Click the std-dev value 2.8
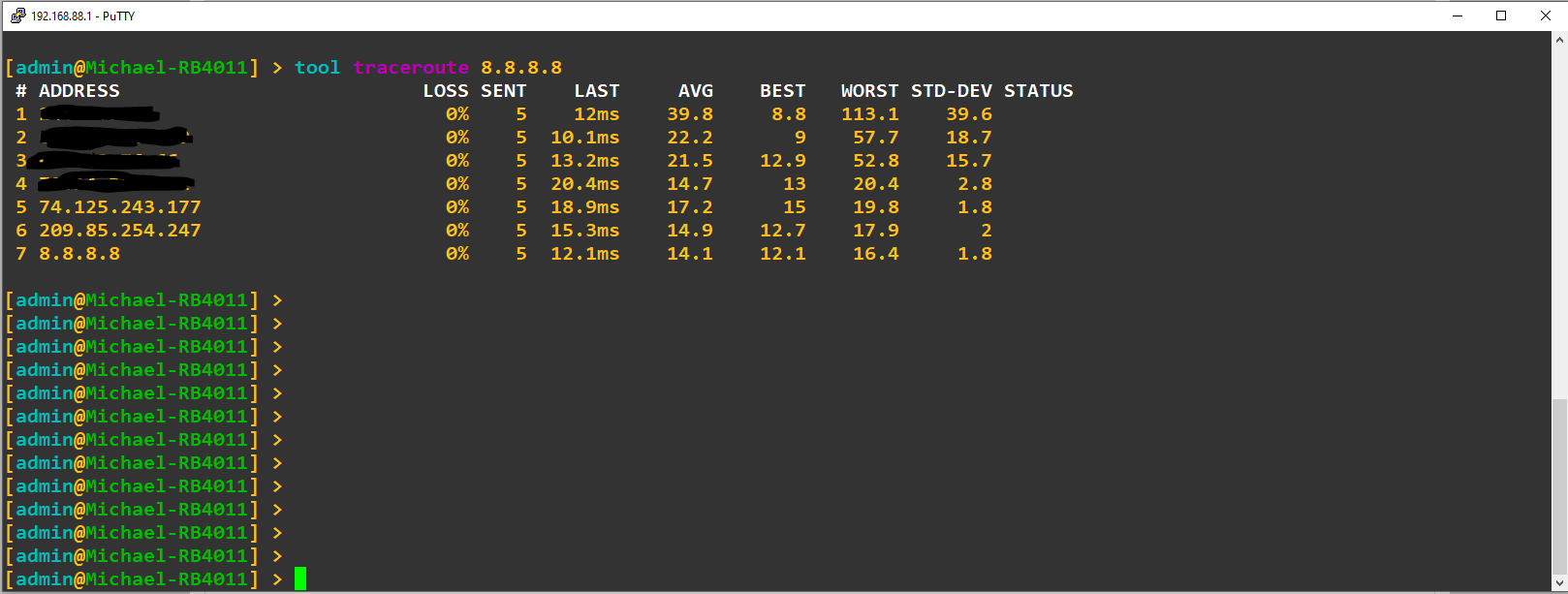 (x=975, y=184)
